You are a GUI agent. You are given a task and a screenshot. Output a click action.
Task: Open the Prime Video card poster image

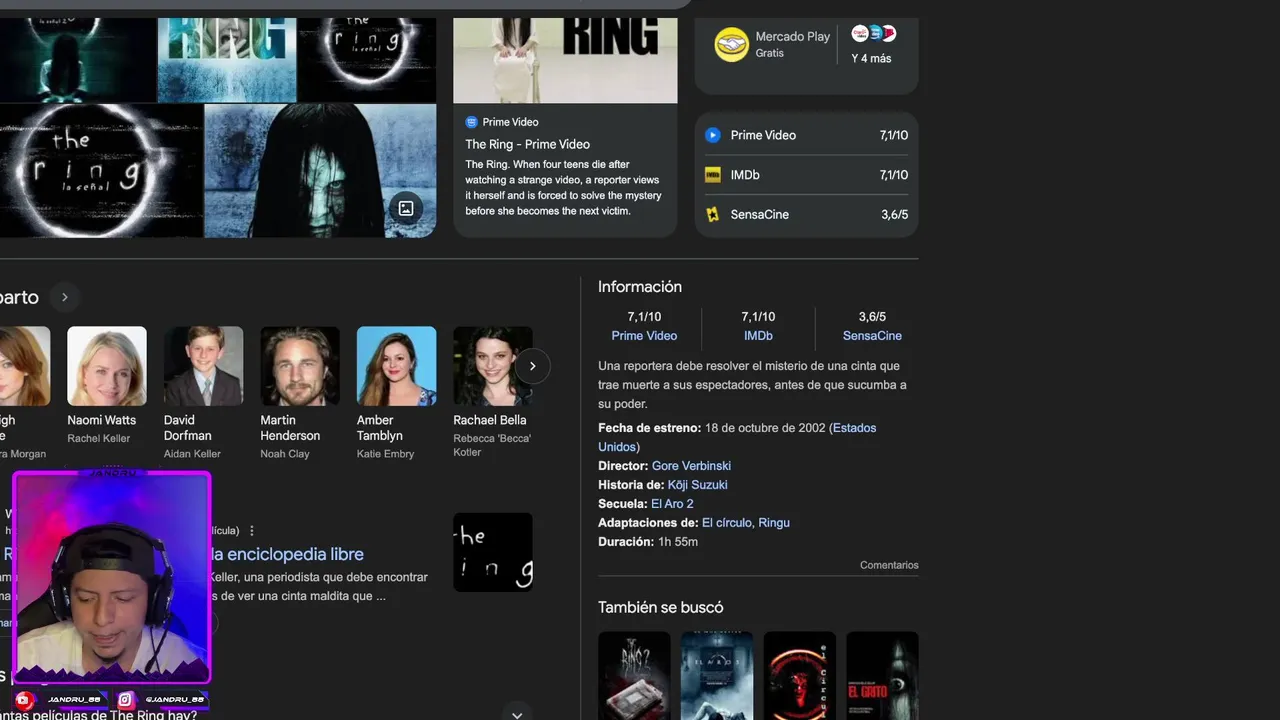point(565,60)
